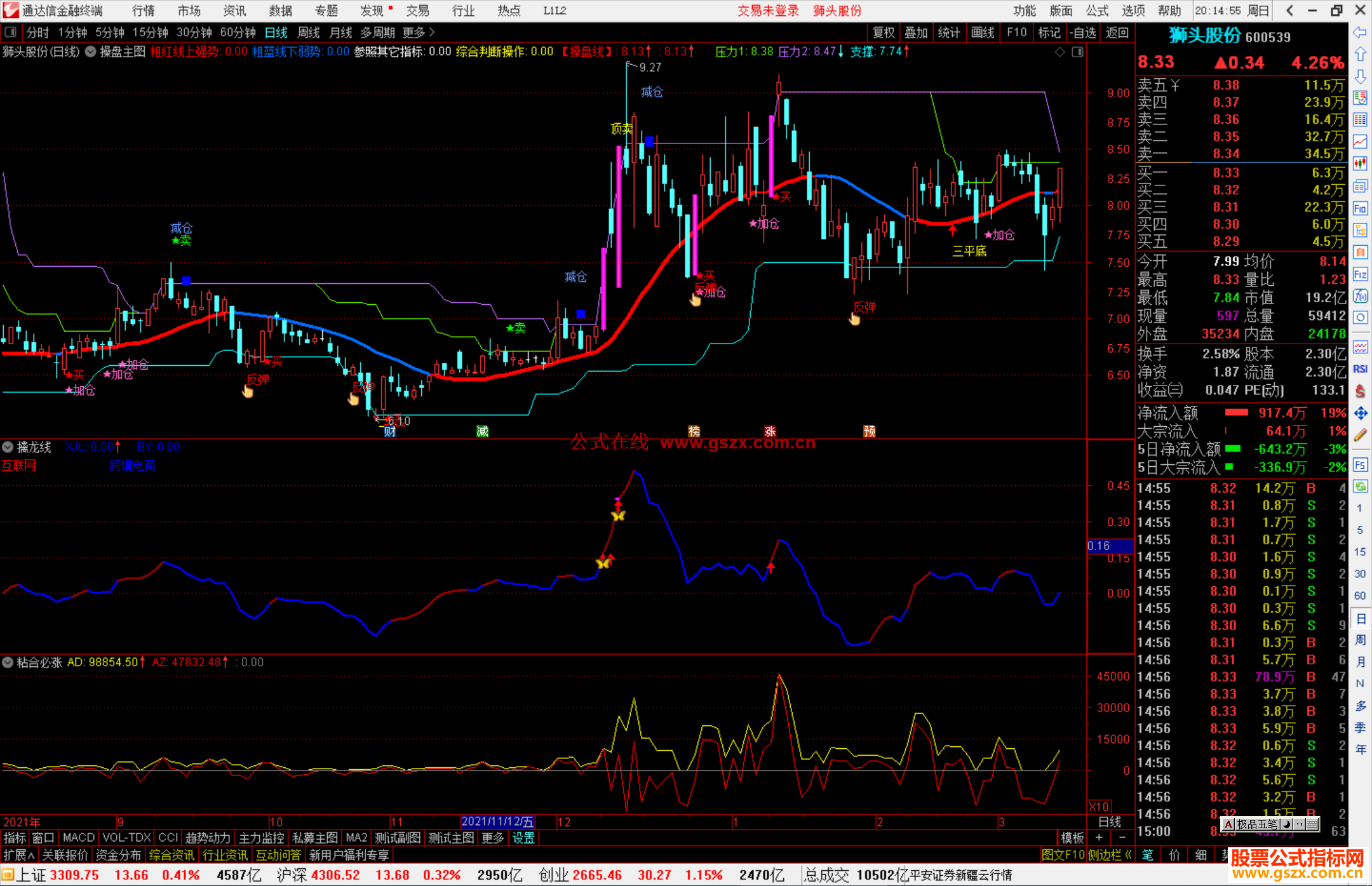Screen dimensions: 1372x886
Task: Switch to 30-minute period in sidebar
Action: 1359,574
